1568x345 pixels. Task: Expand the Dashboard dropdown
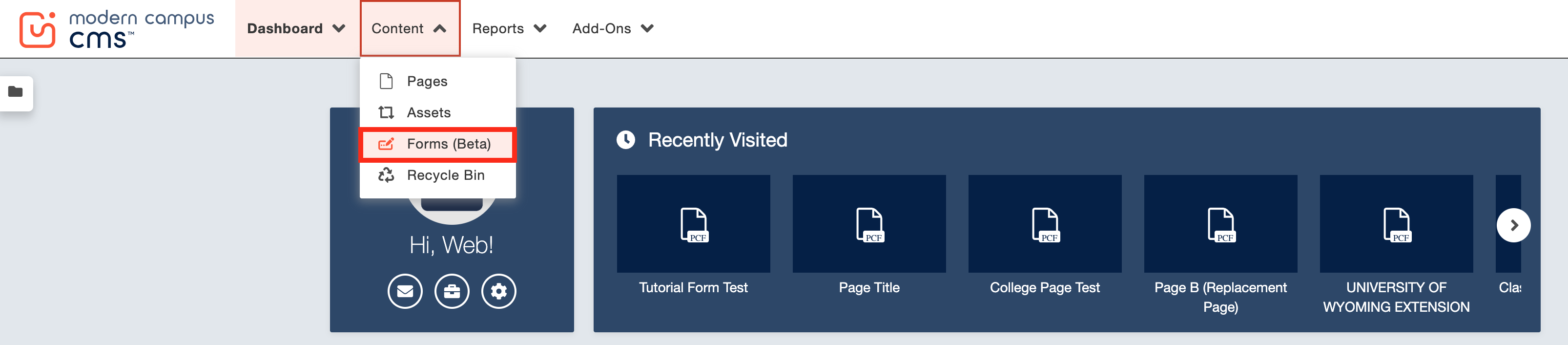[296, 28]
